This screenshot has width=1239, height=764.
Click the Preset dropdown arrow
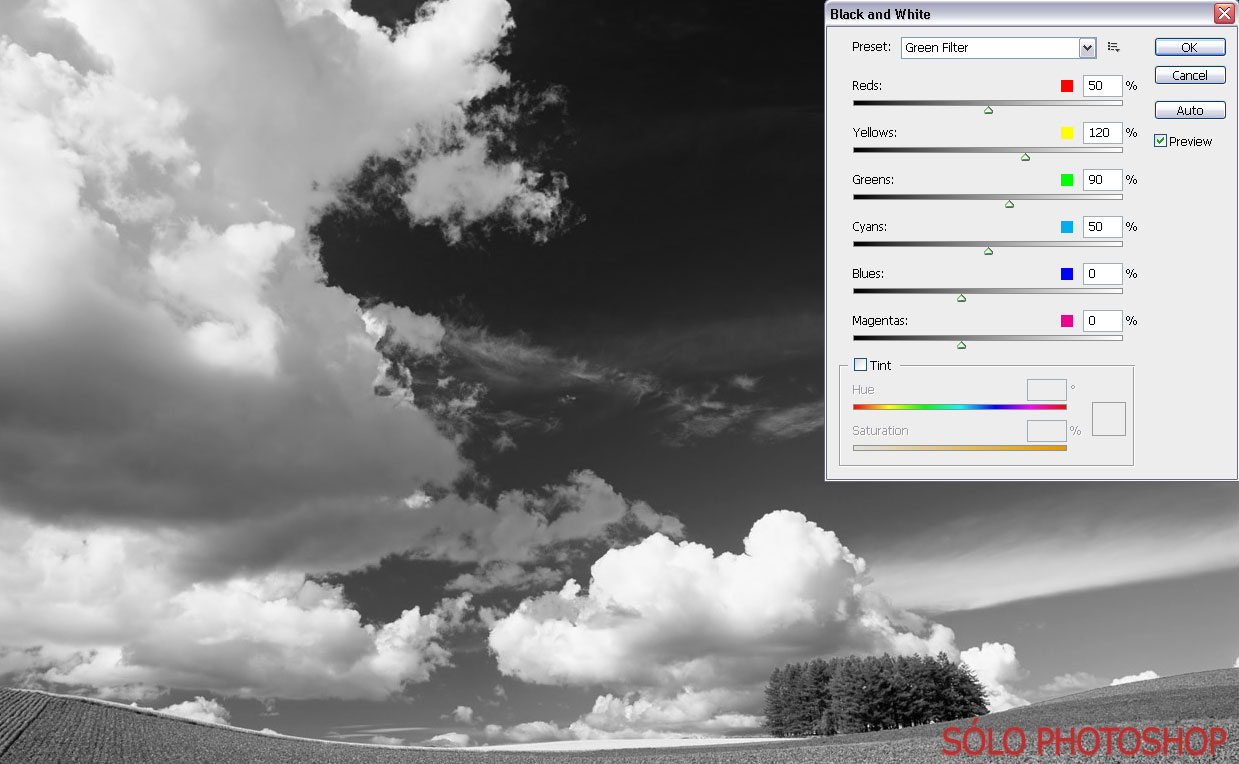[x=1087, y=48]
